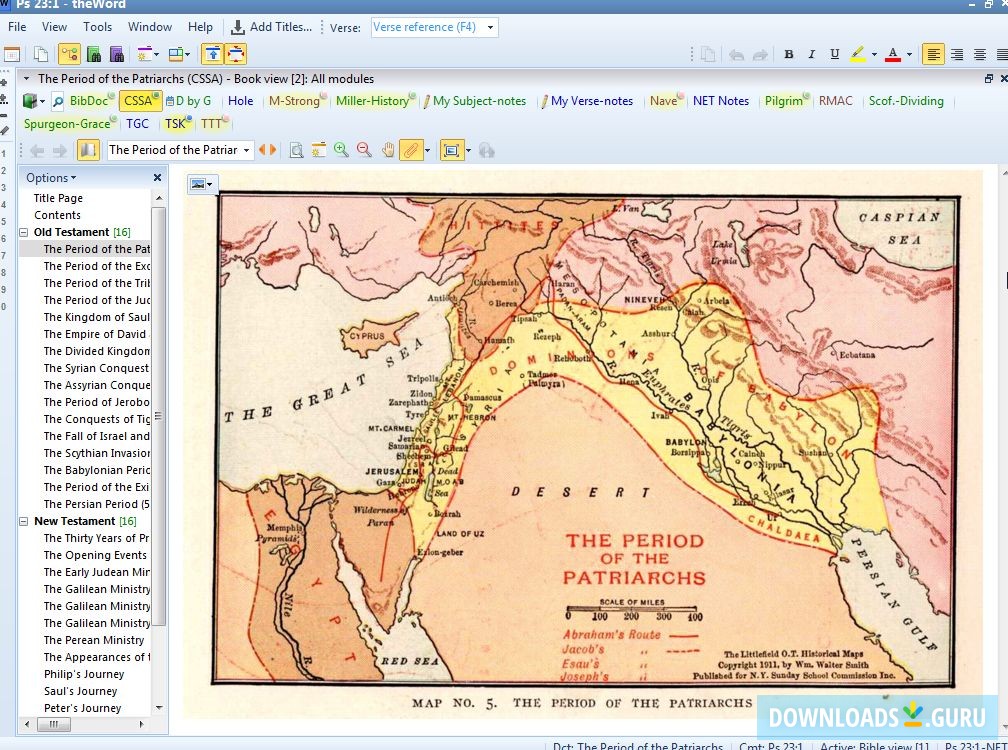Toggle underline formatting
1008x750 pixels.
coord(833,55)
